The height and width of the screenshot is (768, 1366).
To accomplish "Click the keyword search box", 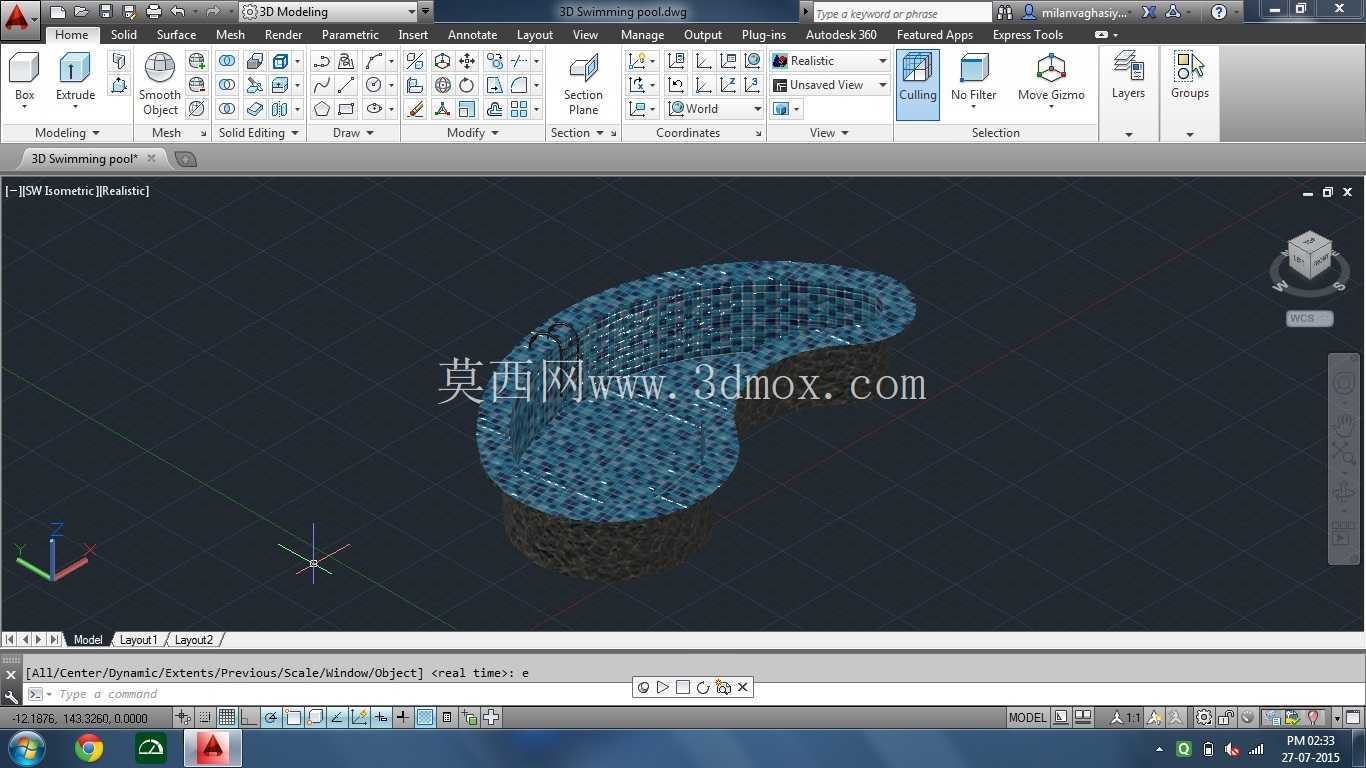I will [901, 13].
